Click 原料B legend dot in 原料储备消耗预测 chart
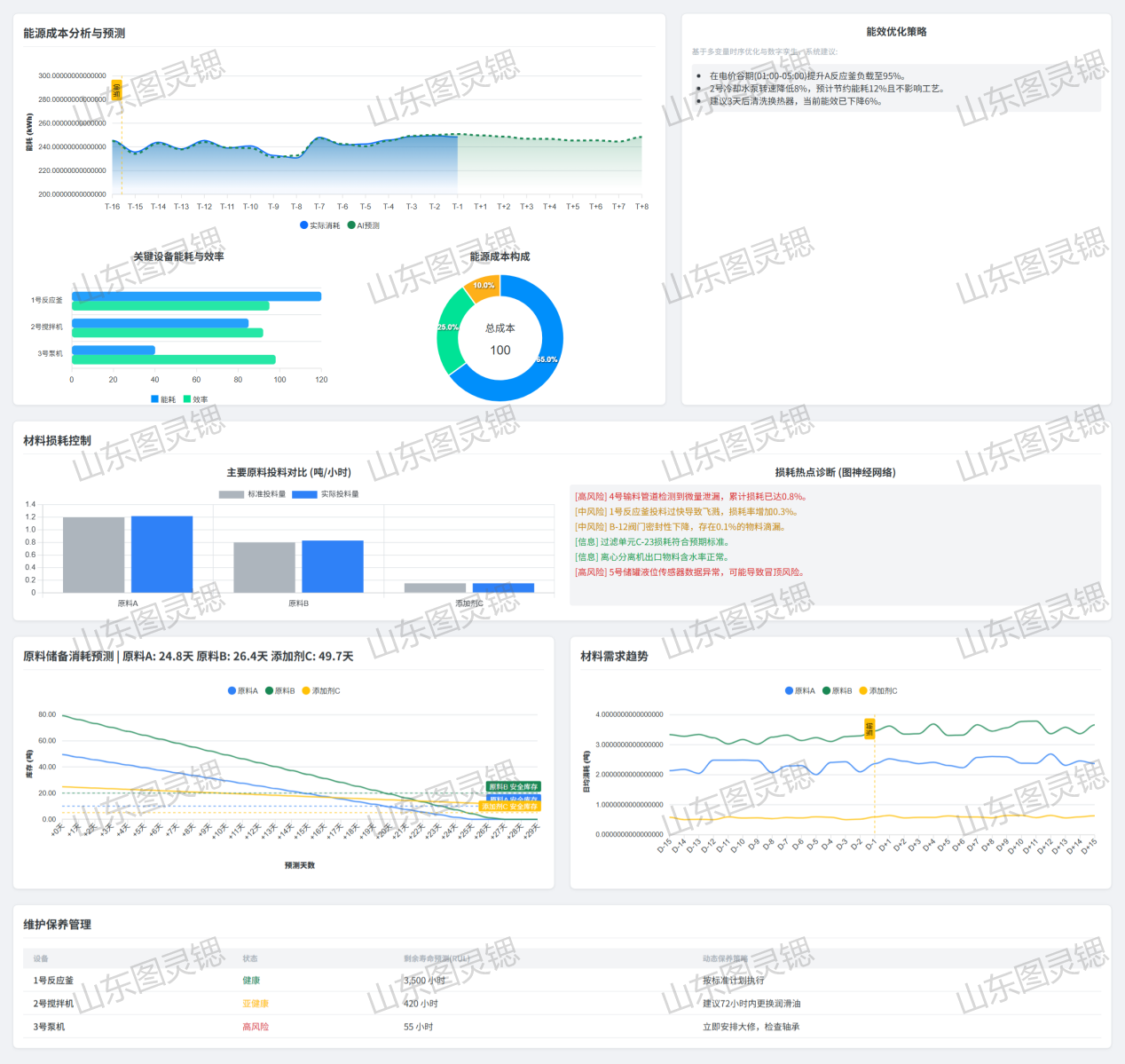The height and width of the screenshot is (1064, 1125). point(270,690)
